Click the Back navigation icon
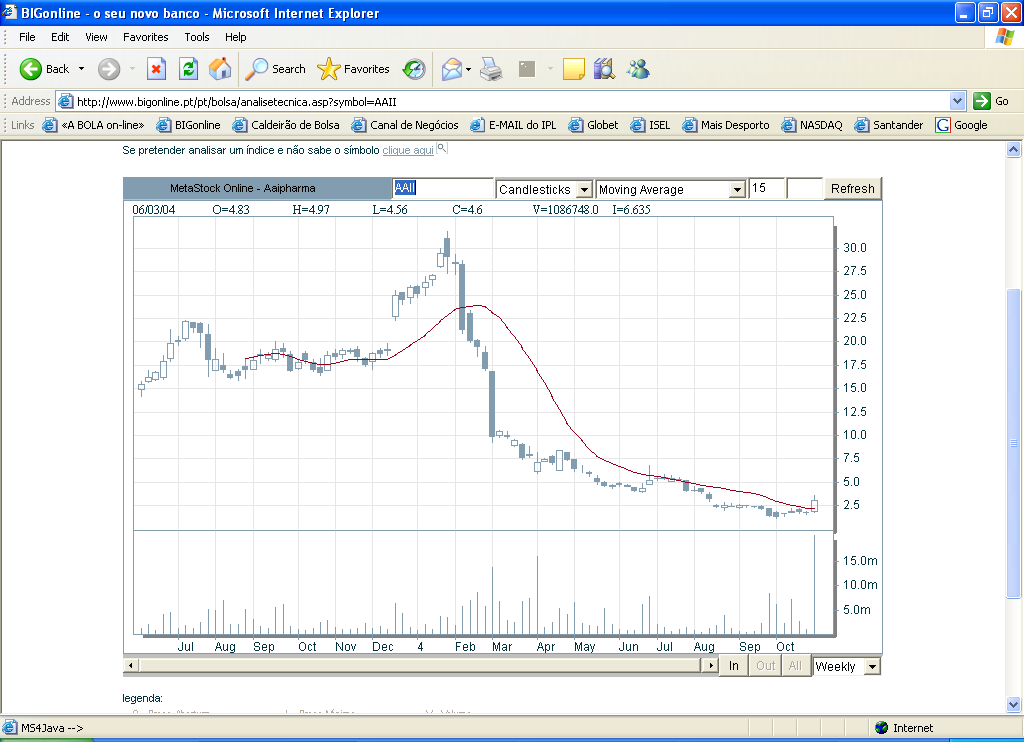 point(31,68)
